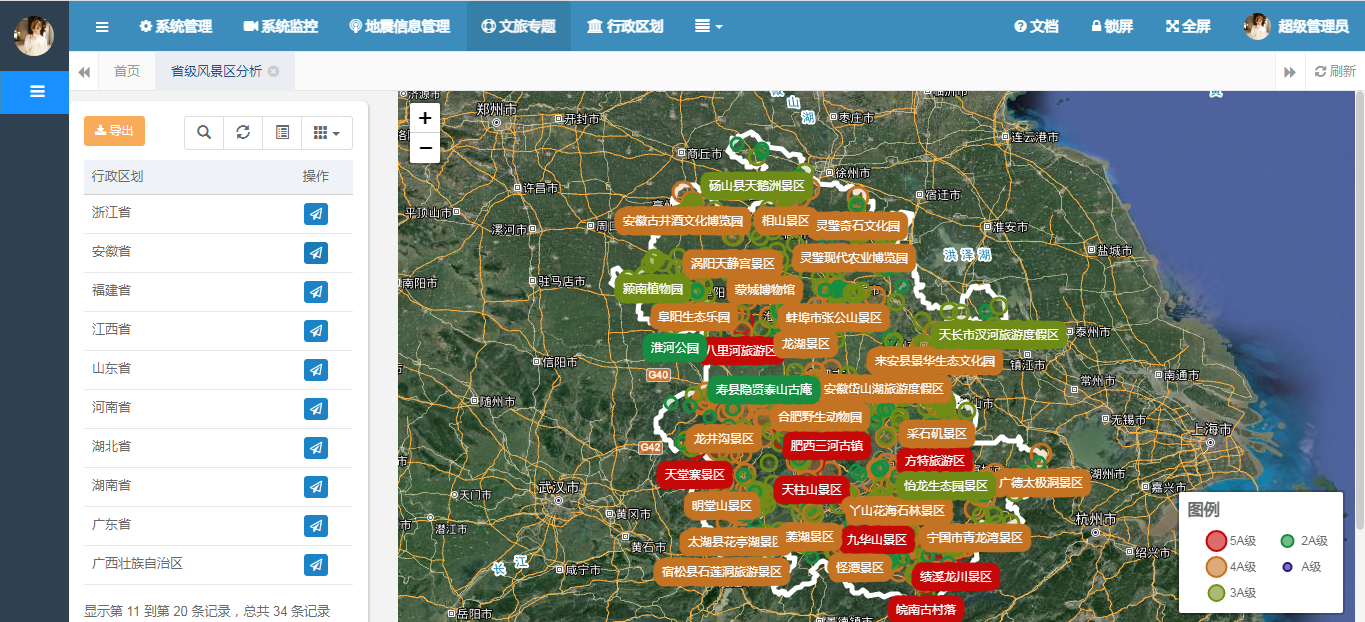1365x622 pixels.
Task: Open 系统管理 menu
Action: (x=176, y=26)
